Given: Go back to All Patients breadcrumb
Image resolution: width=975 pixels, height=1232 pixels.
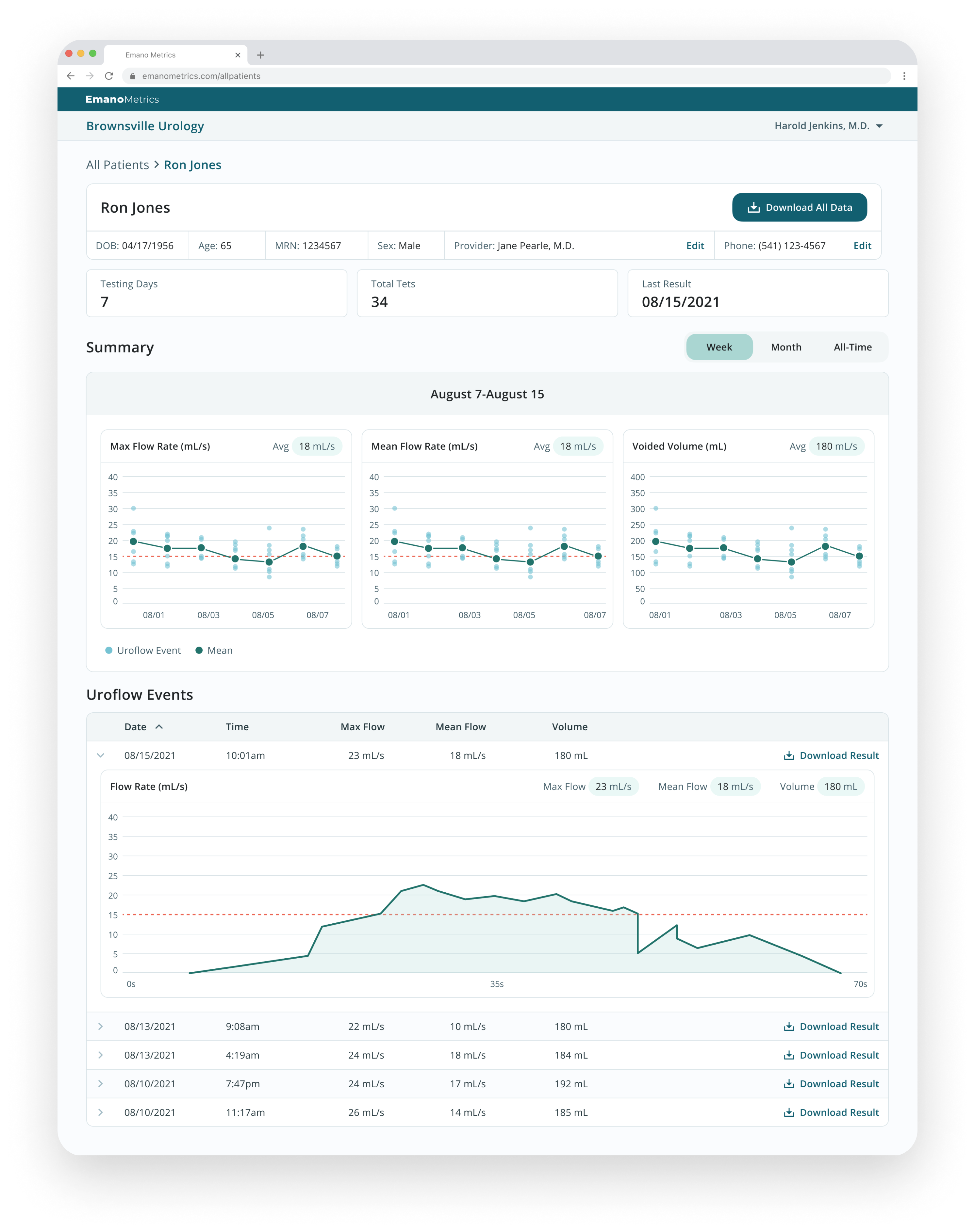Looking at the screenshot, I should coord(118,165).
